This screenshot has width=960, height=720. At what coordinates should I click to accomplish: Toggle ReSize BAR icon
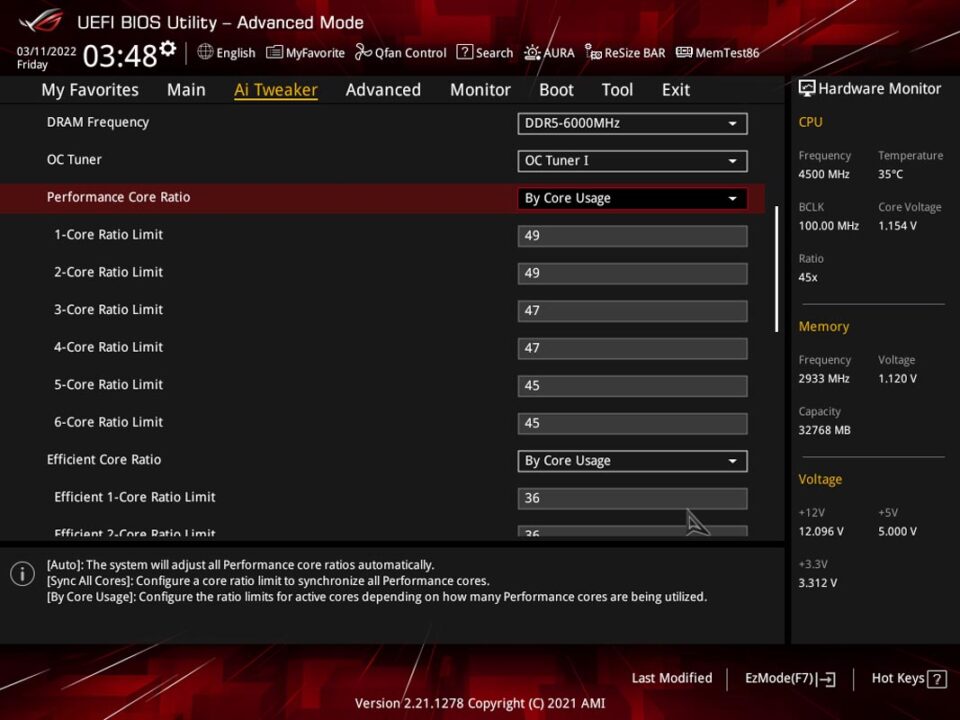[593, 53]
